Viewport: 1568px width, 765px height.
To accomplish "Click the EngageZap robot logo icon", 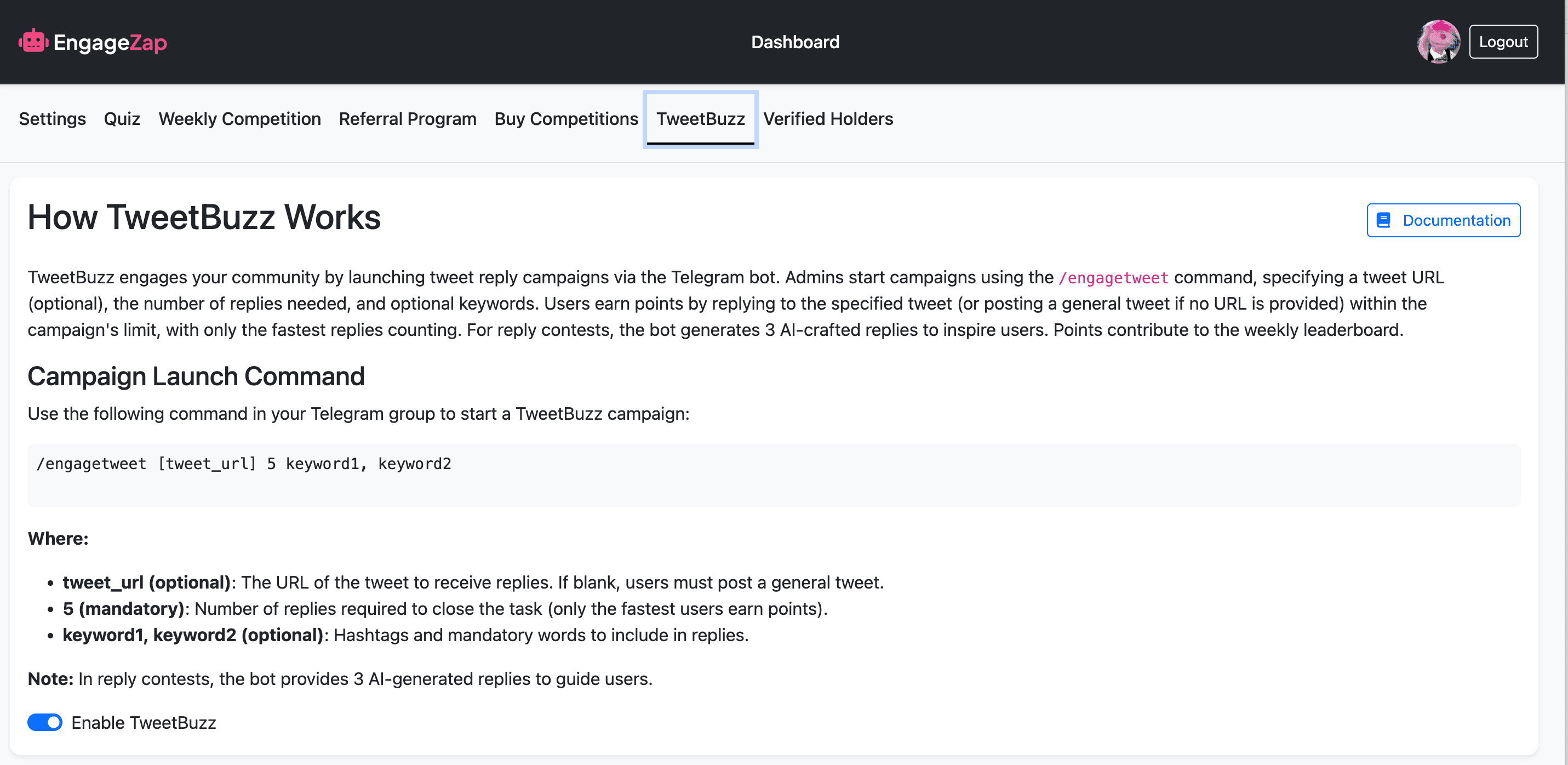I will coord(33,42).
